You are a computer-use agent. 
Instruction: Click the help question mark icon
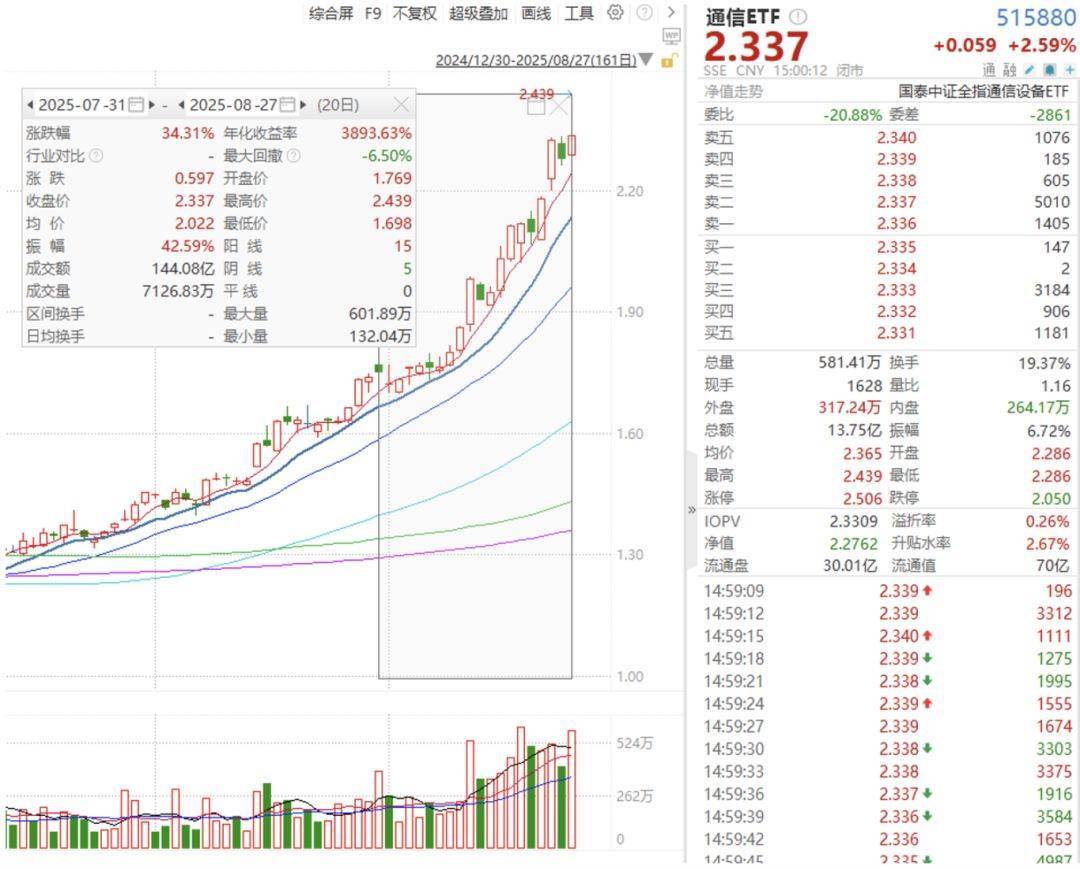point(644,13)
